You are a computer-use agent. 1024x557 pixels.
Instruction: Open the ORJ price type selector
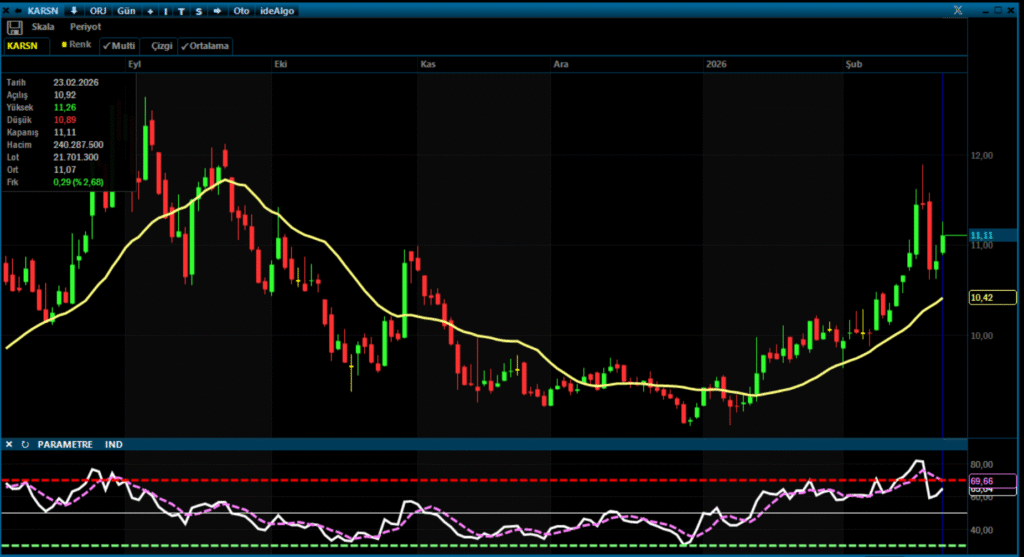[x=100, y=10]
